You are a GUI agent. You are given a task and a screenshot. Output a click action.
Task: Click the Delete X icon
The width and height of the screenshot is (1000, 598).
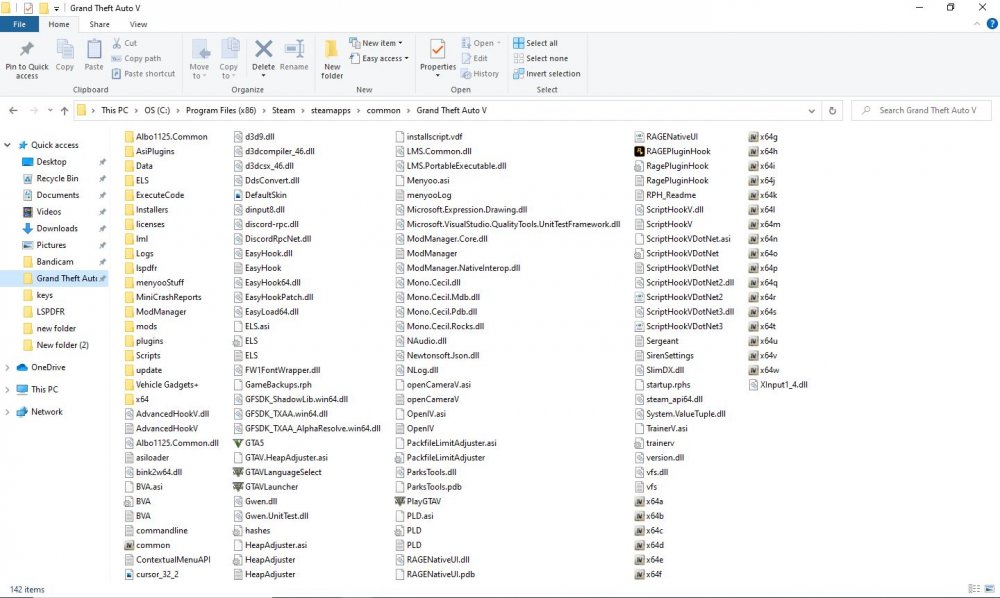(263, 49)
